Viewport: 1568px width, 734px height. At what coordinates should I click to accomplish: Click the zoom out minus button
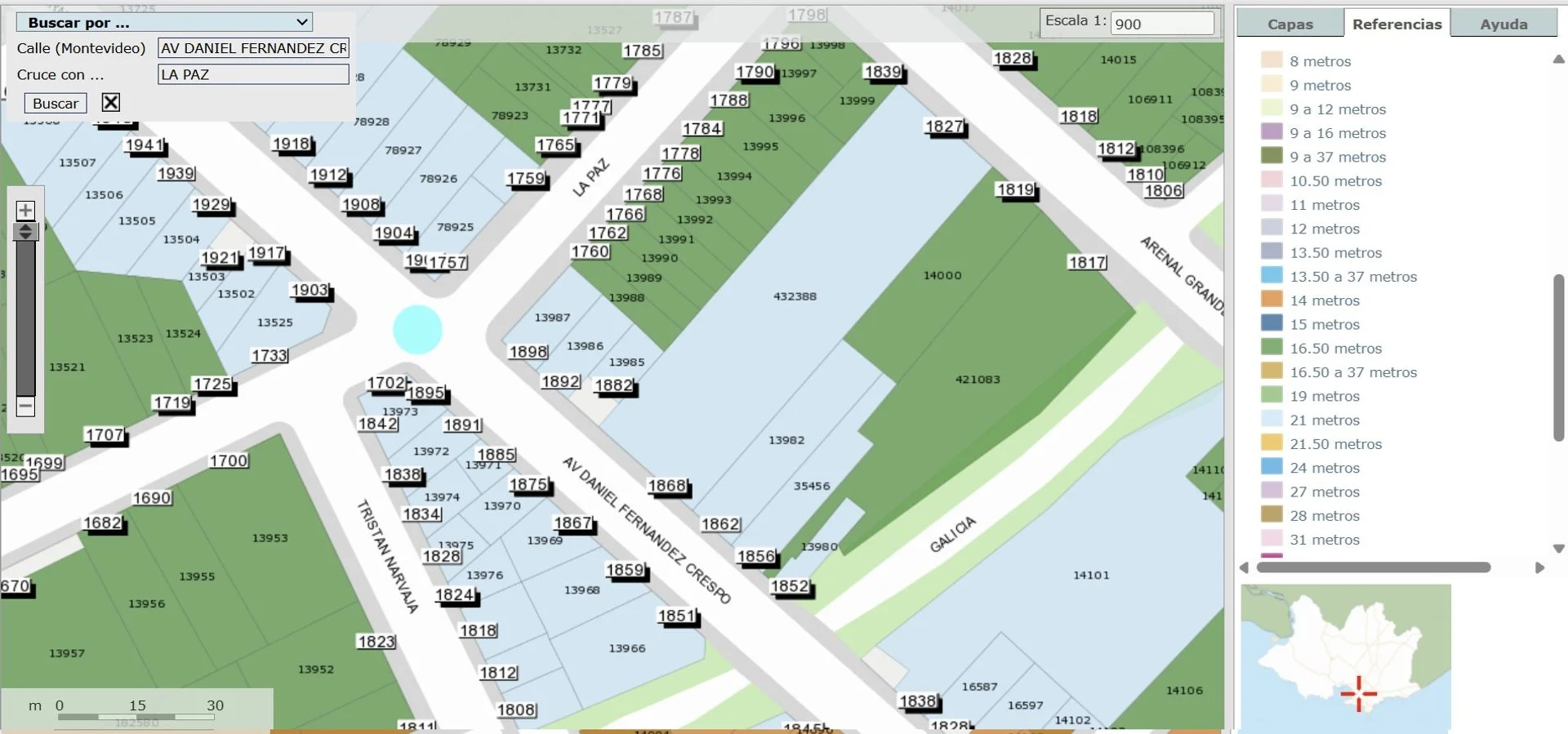coord(25,406)
